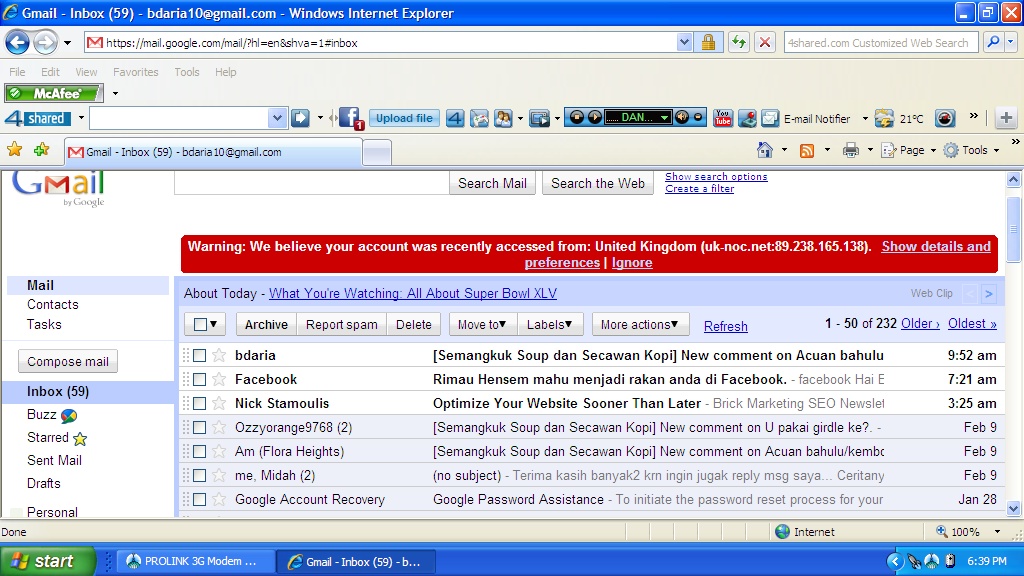This screenshot has width=1024, height=576.
Task: Click the security lock icon in address bar
Action: [x=708, y=43]
